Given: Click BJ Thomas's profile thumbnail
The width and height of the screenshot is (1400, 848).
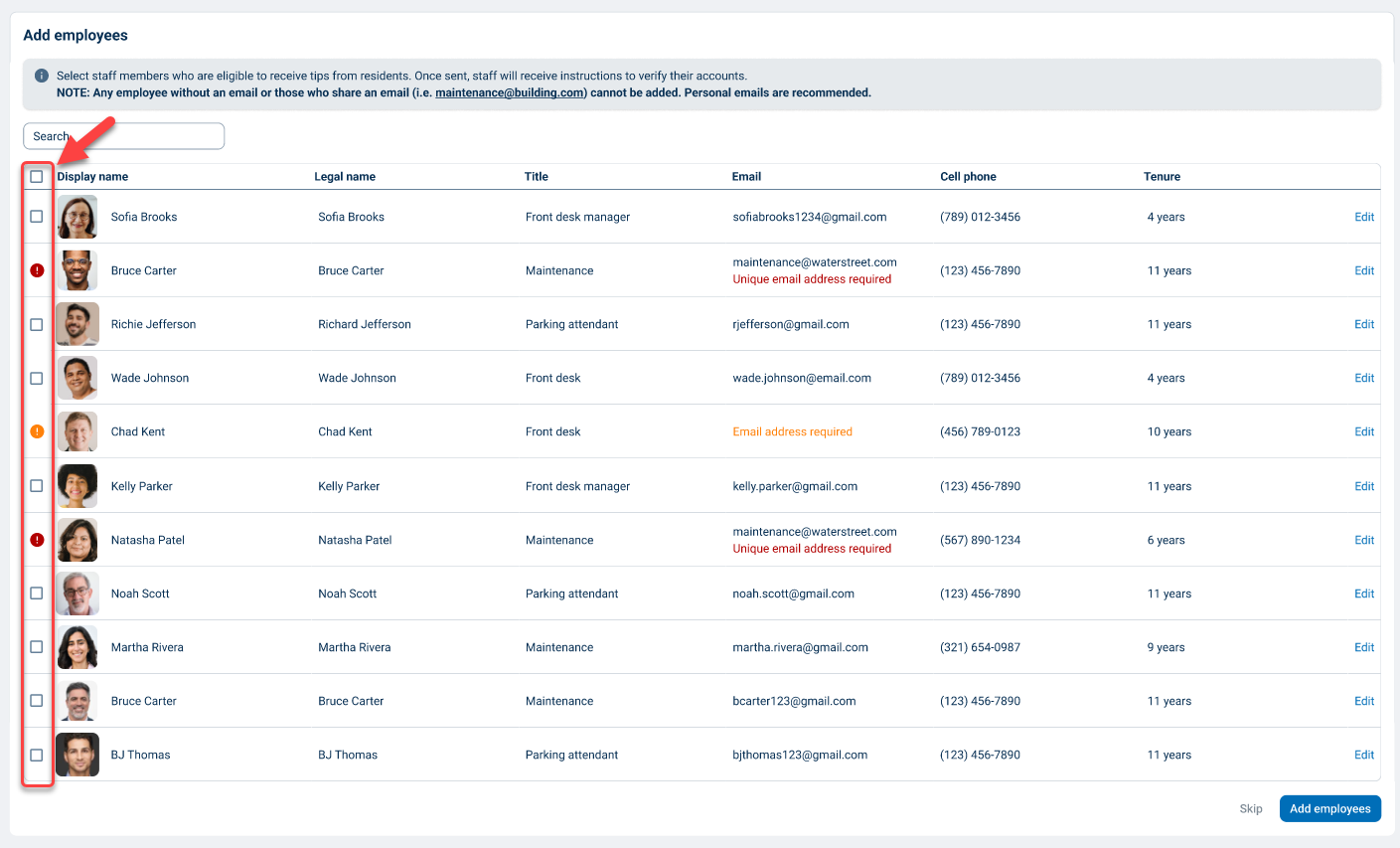Looking at the screenshot, I should (78, 755).
